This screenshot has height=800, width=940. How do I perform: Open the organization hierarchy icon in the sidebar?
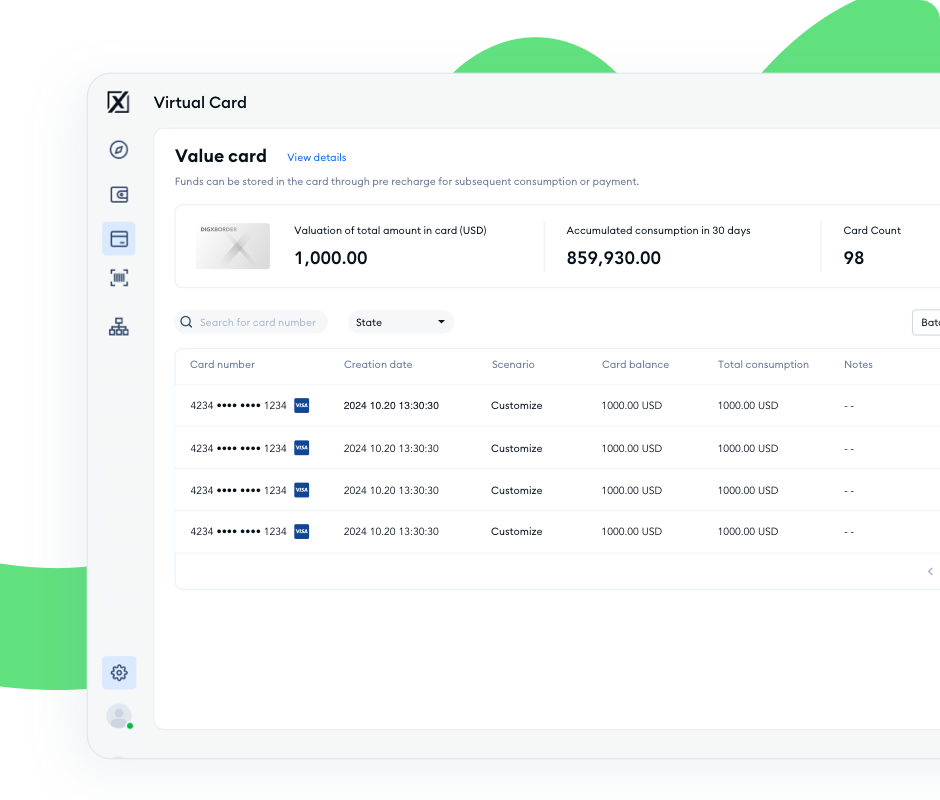tap(119, 326)
